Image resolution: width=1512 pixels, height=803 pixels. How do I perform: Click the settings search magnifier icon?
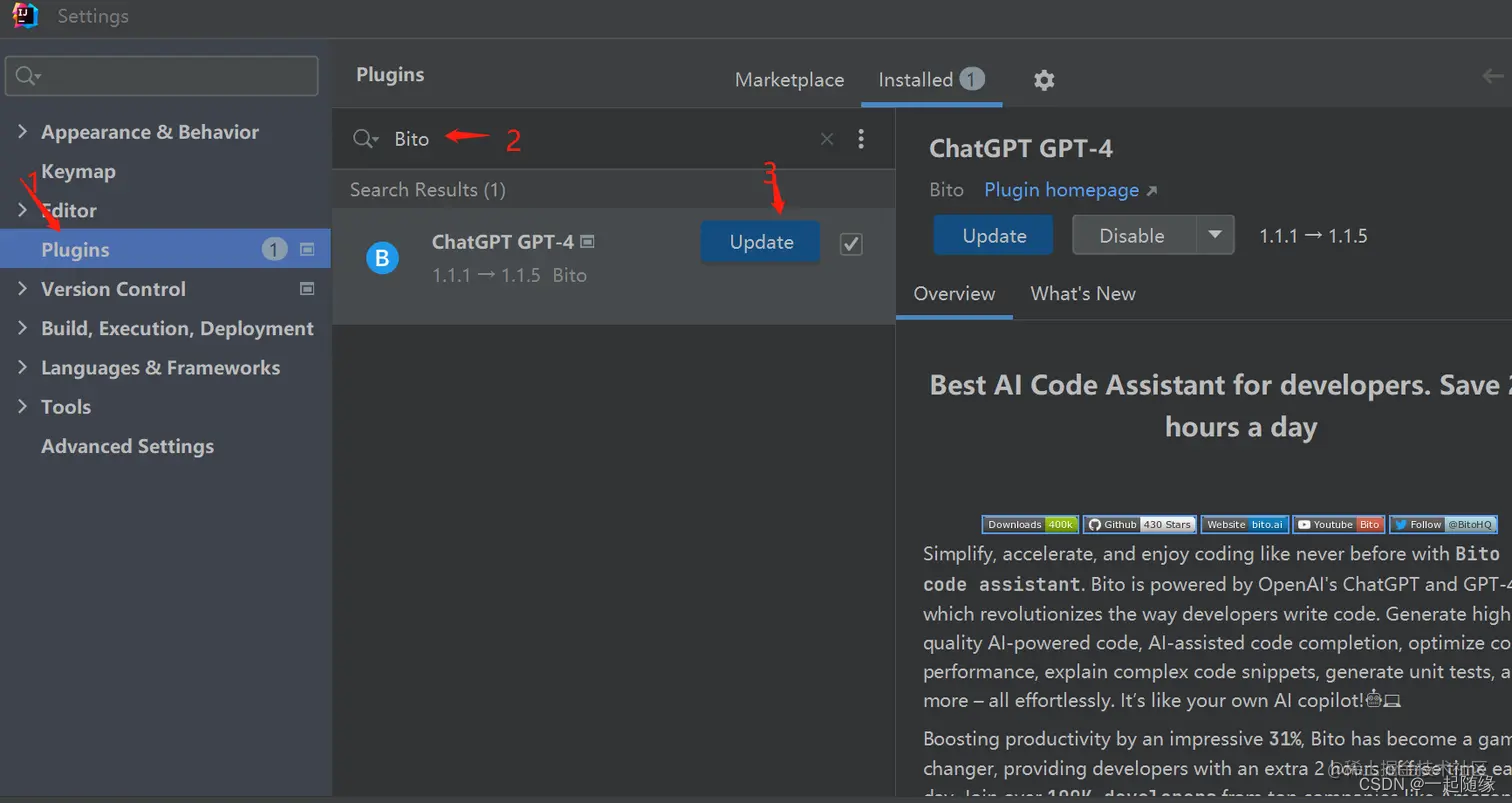[x=28, y=76]
